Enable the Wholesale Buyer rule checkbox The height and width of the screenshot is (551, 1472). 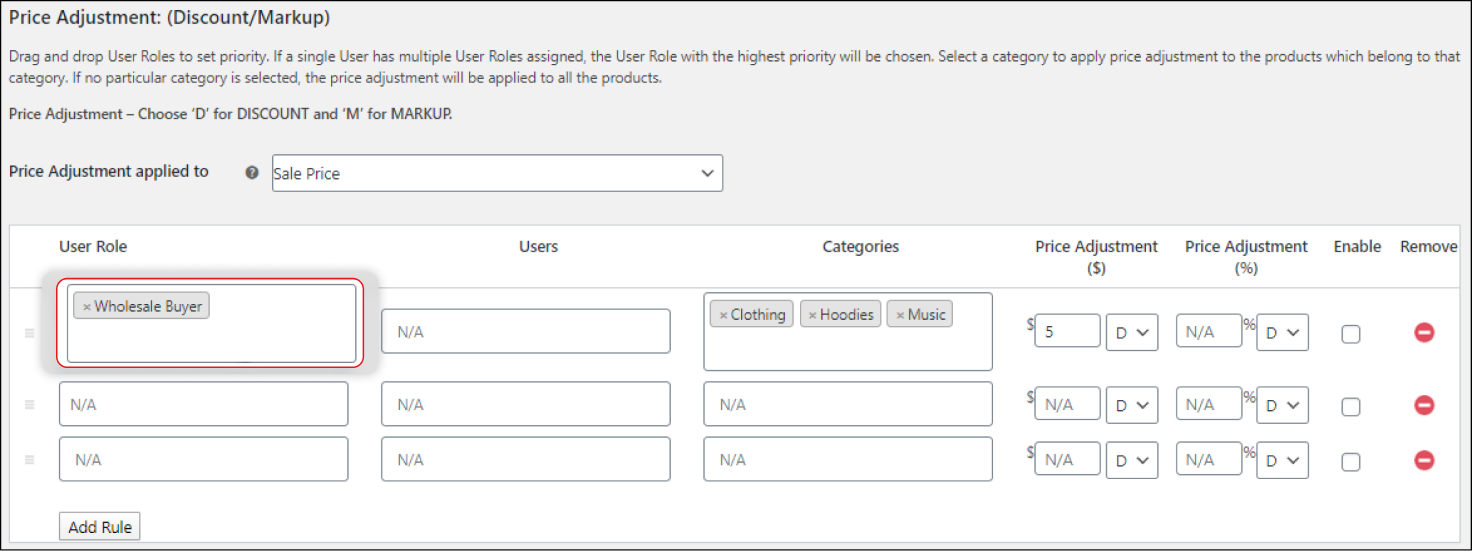(x=1350, y=334)
